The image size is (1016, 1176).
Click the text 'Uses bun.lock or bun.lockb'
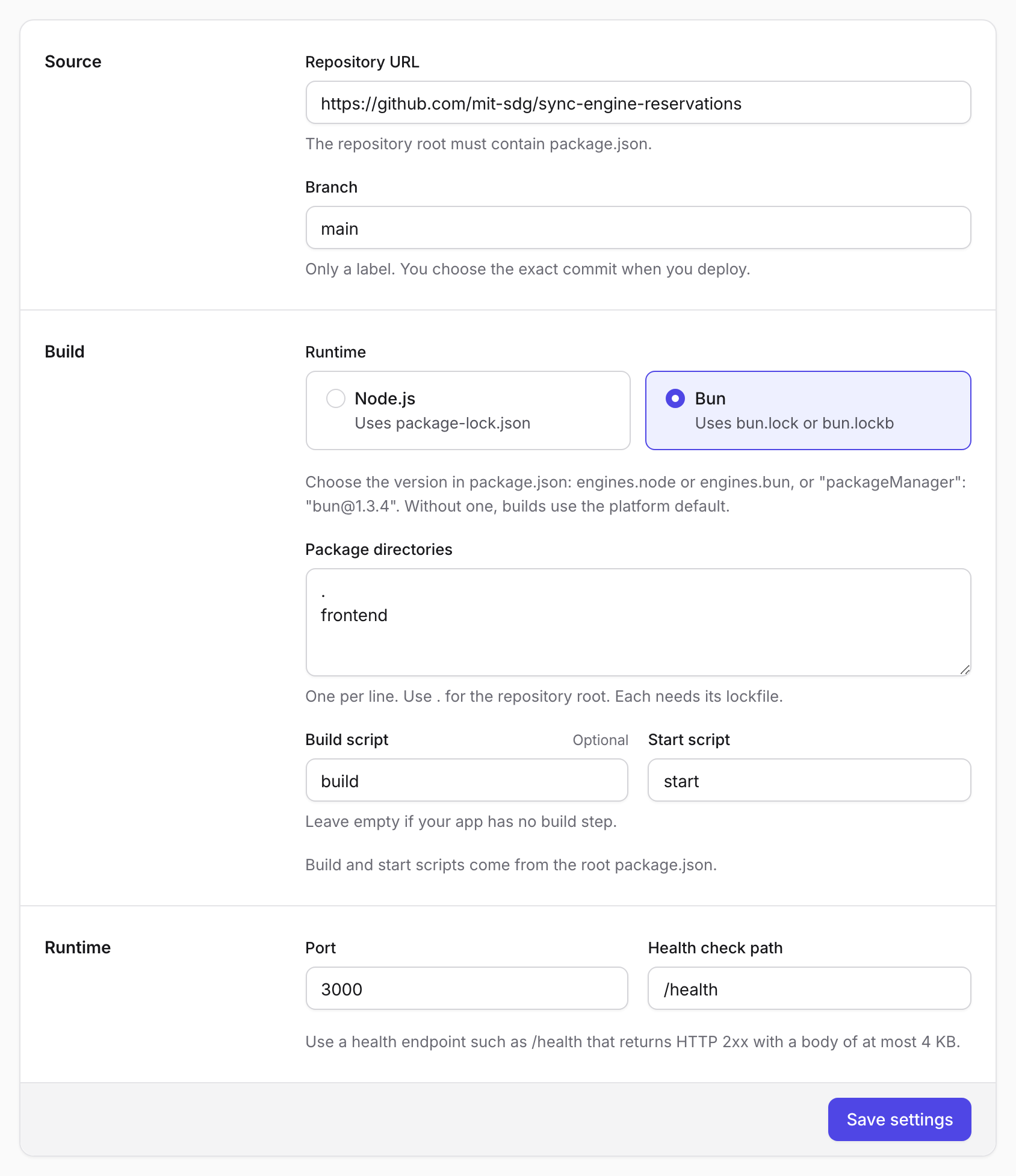(795, 423)
